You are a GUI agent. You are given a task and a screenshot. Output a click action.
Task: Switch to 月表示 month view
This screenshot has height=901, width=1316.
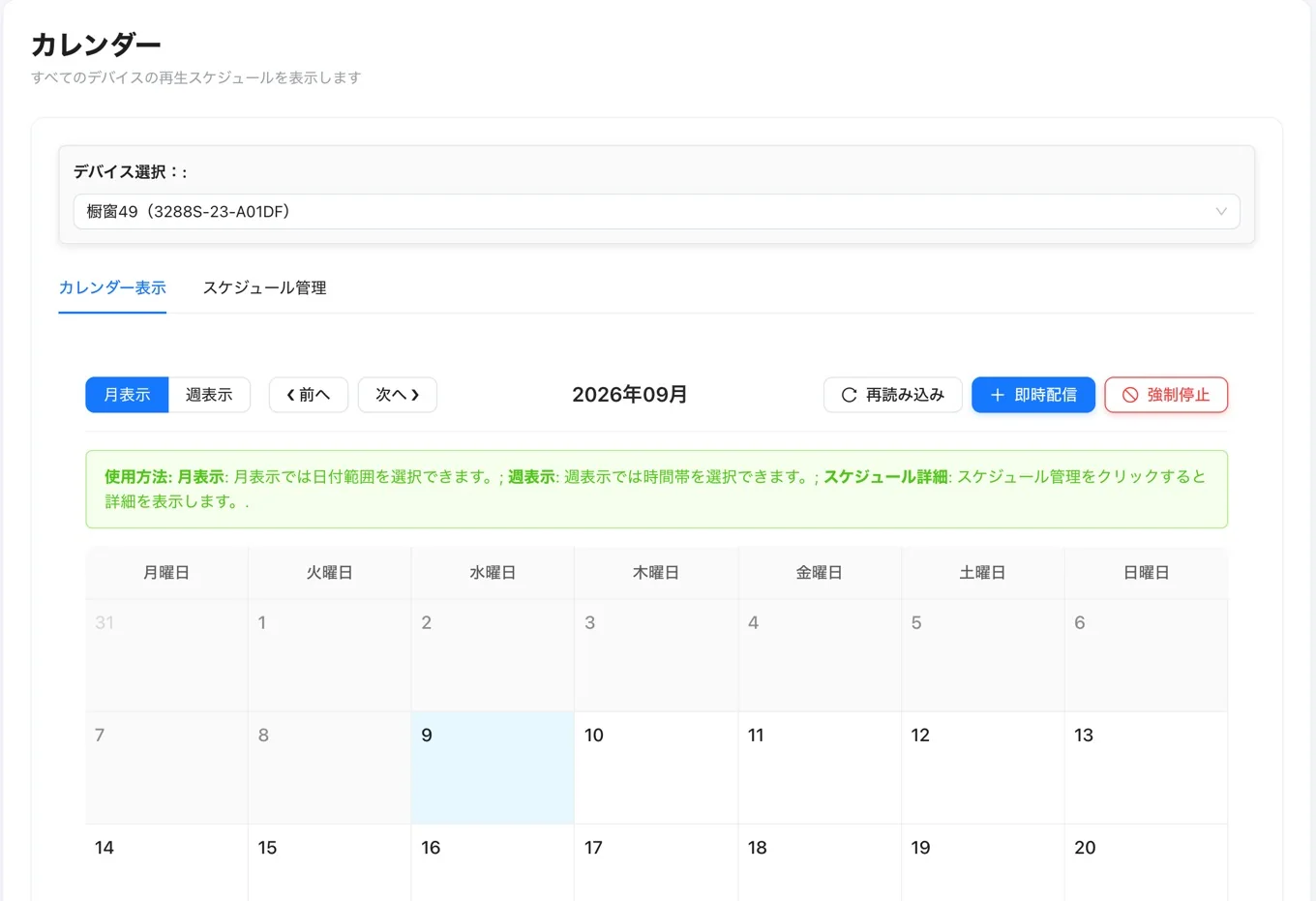(127, 395)
